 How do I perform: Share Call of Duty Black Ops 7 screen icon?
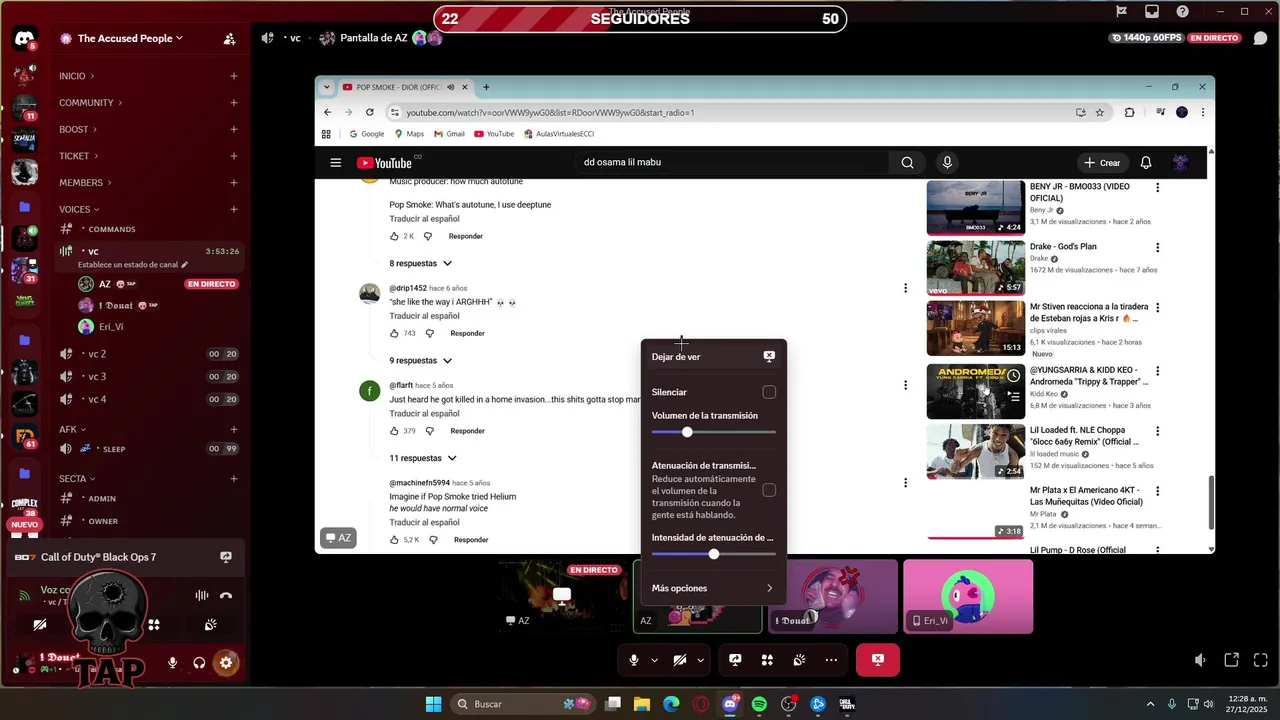[226, 557]
